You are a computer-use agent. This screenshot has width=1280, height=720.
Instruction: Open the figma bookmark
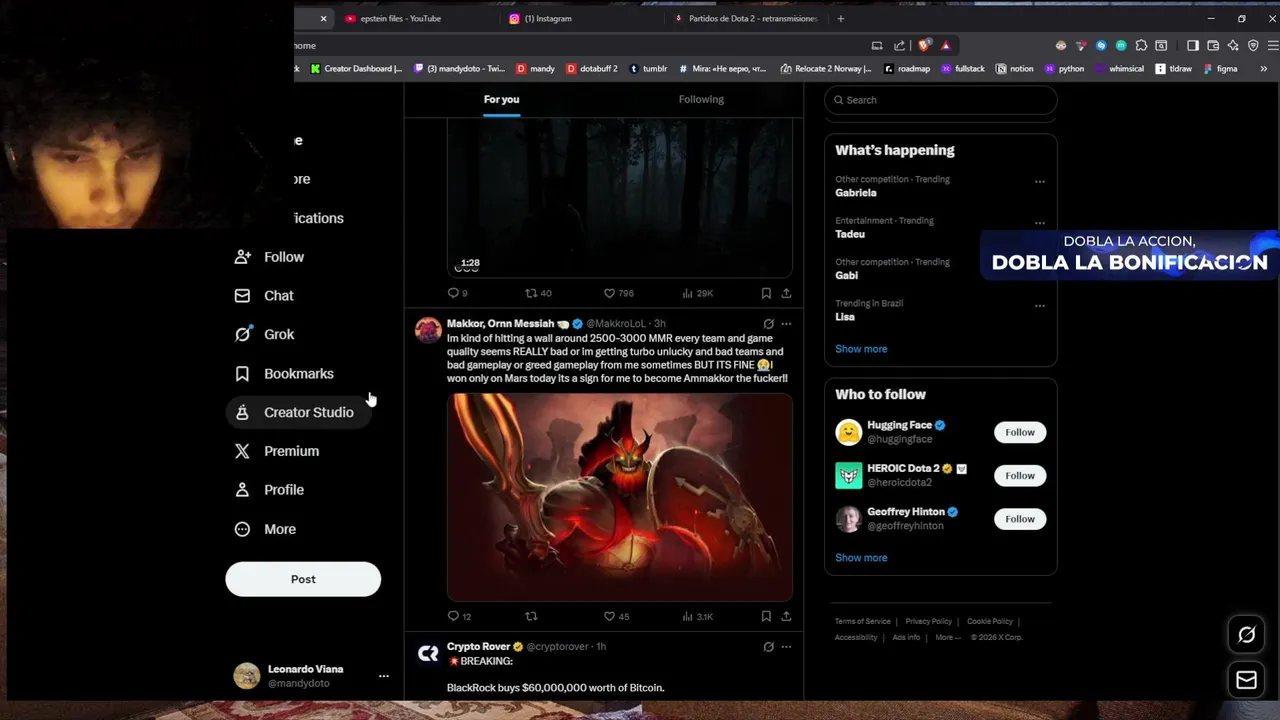(x=1220, y=69)
